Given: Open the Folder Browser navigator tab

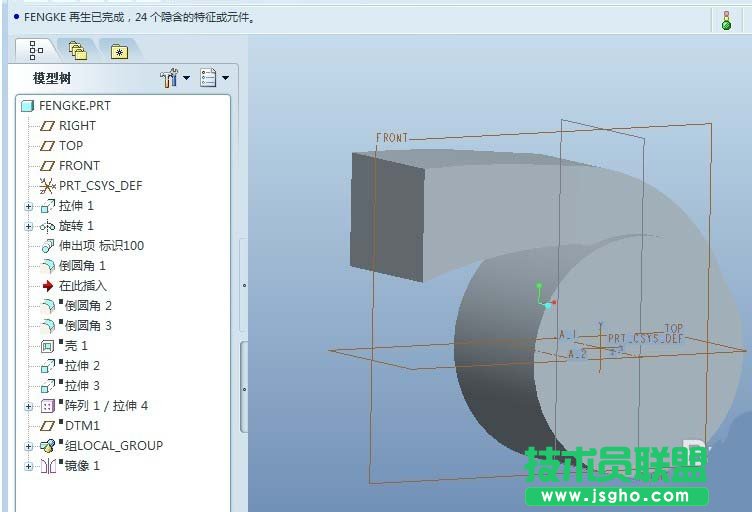Looking at the screenshot, I should click(78, 51).
